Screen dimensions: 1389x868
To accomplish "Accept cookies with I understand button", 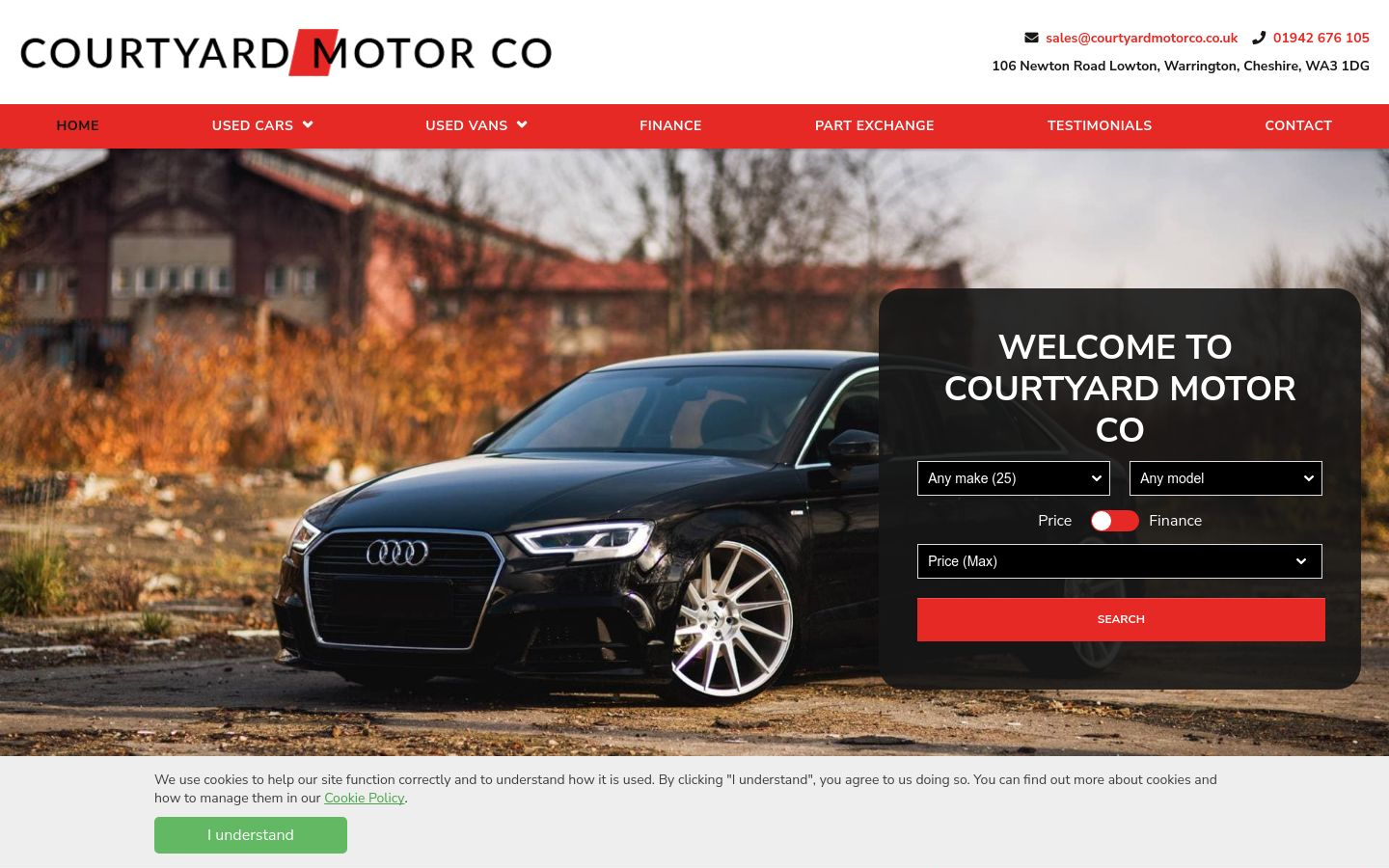I will coord(251,835).
